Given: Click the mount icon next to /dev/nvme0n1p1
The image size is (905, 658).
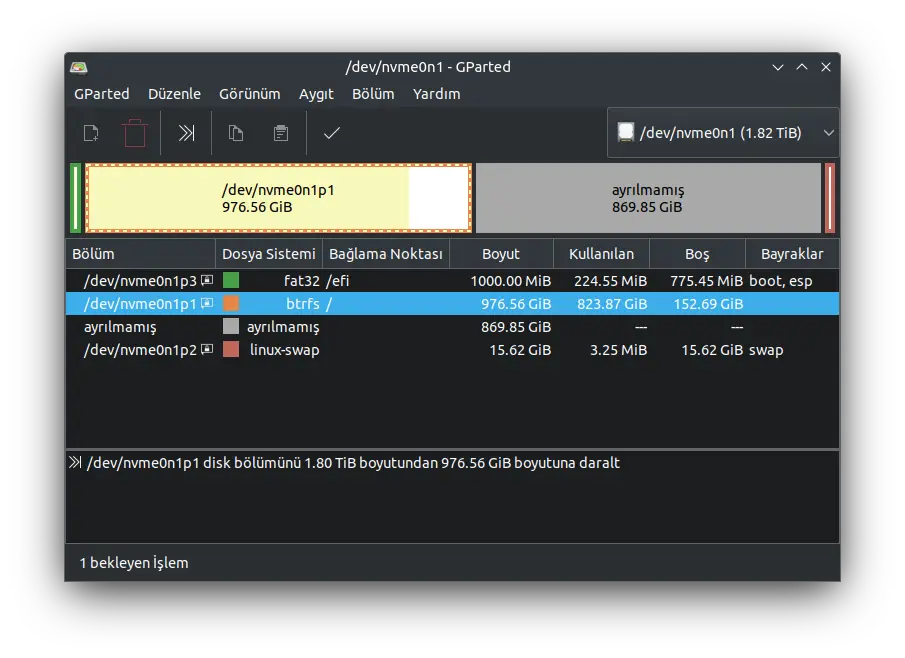Looking at the screenshot, I should pyautogui.click(x=207, y=304).
